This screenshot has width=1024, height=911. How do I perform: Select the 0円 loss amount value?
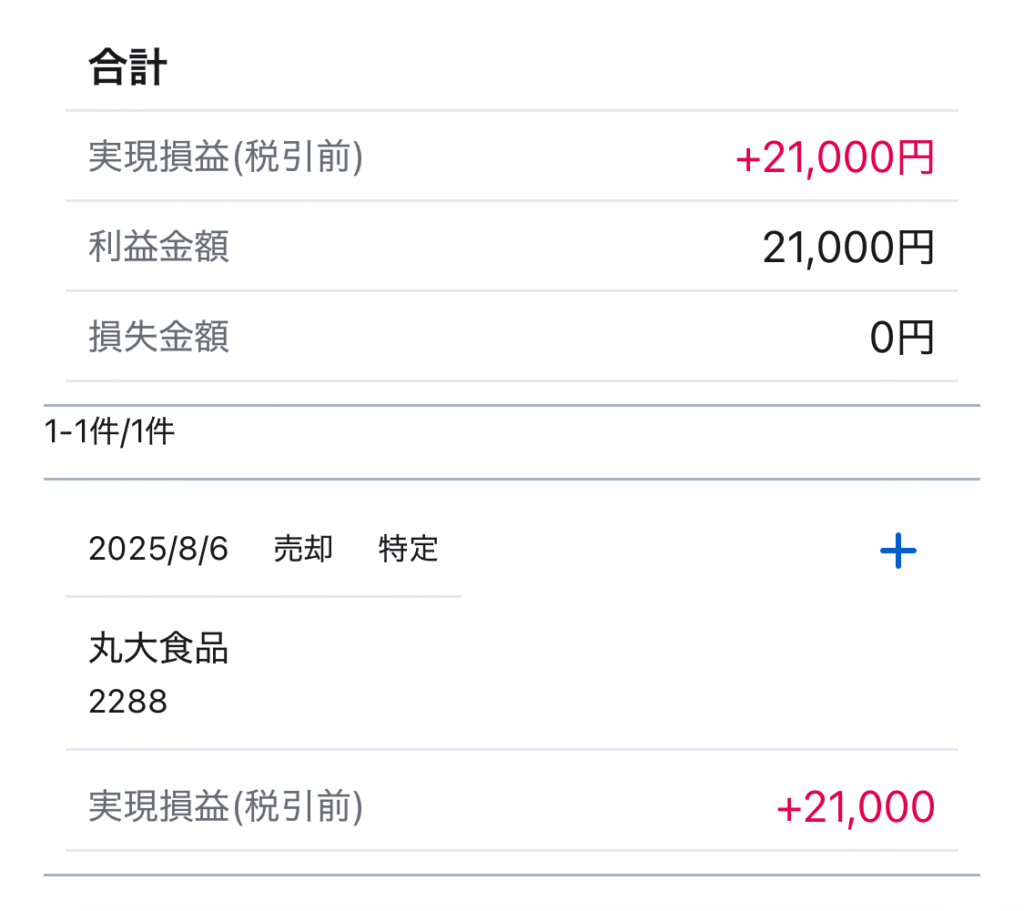click(902, 338)
